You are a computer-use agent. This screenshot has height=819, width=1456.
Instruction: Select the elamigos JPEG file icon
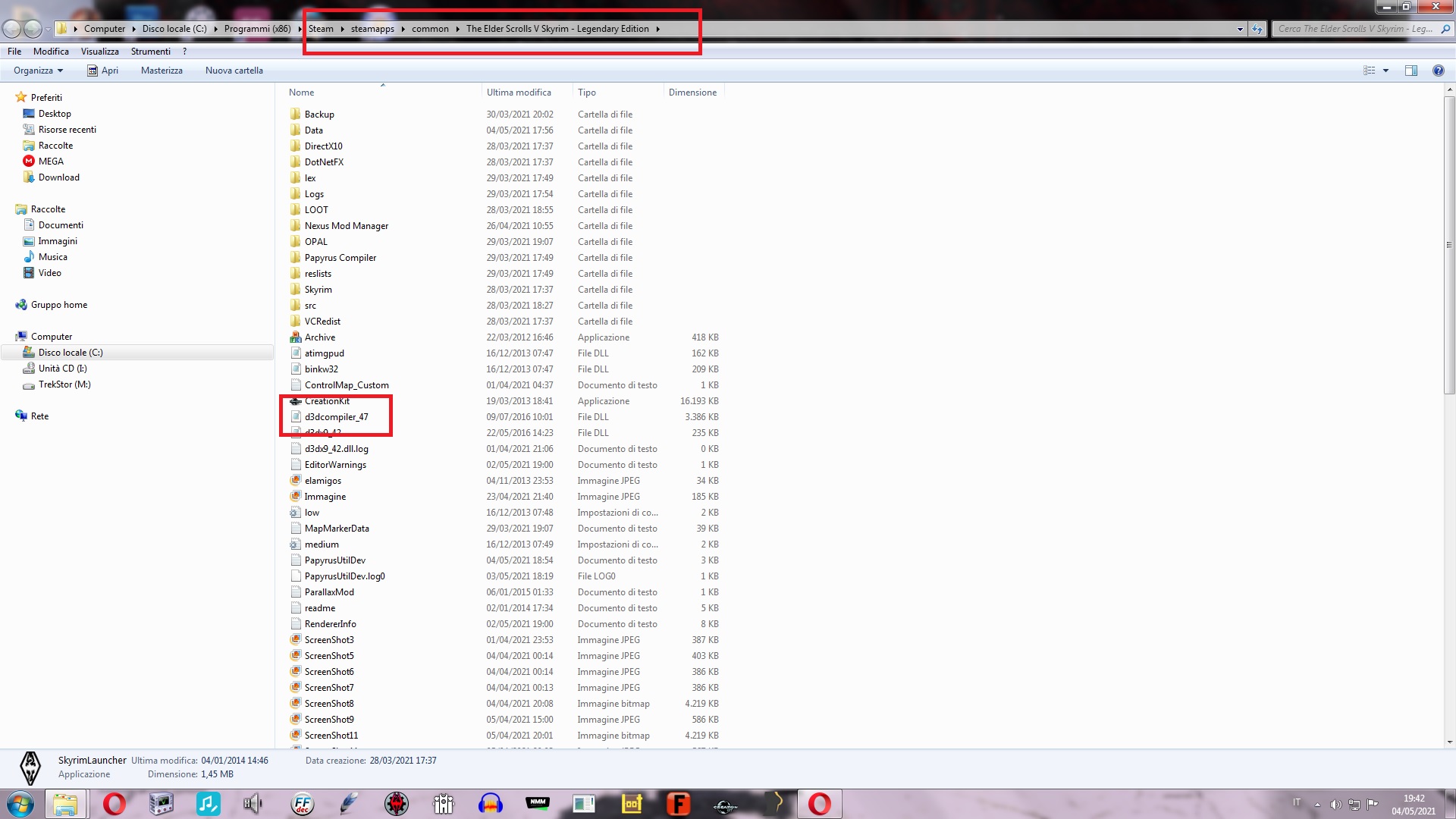coord(296,480)
